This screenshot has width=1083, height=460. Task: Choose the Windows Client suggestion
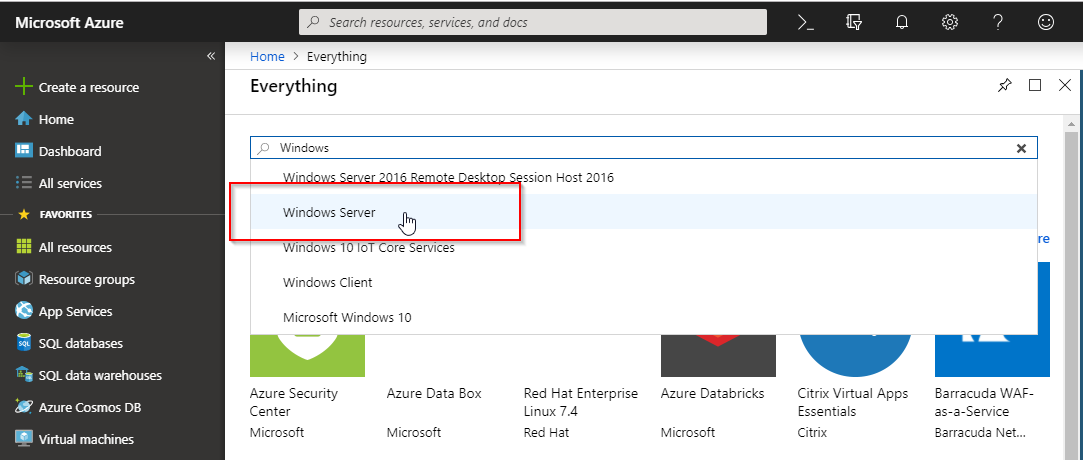click(643, 282)
